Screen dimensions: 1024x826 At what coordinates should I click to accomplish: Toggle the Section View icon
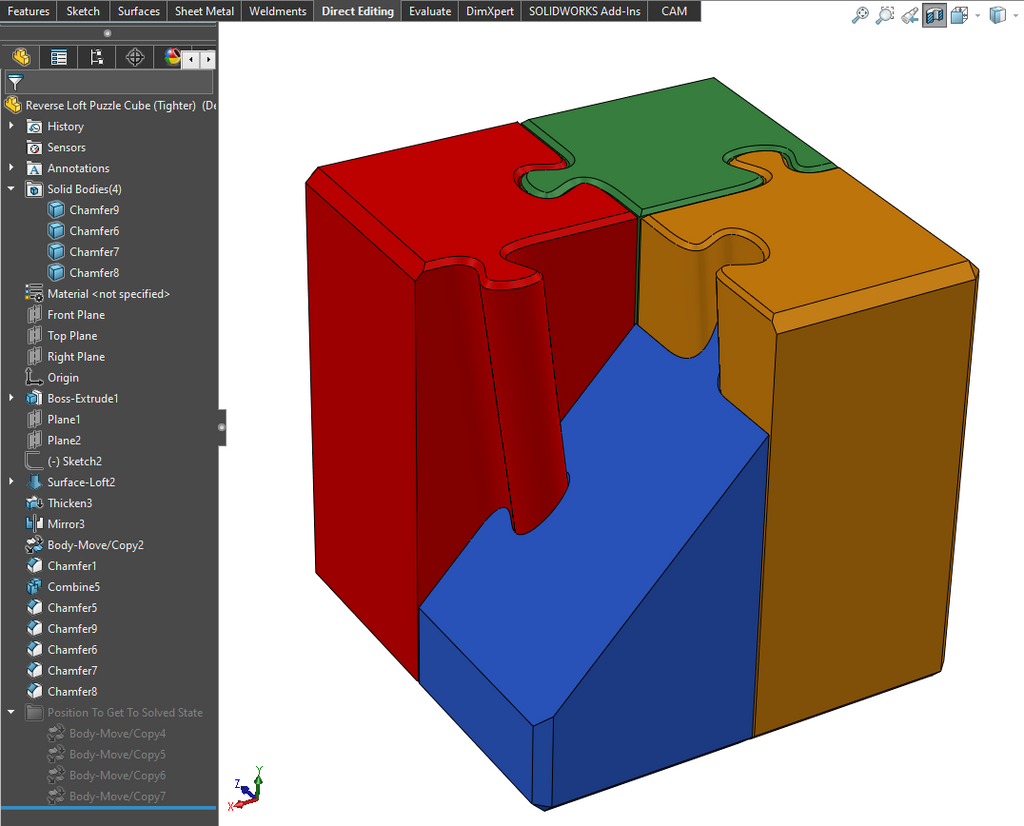[935, 15]
